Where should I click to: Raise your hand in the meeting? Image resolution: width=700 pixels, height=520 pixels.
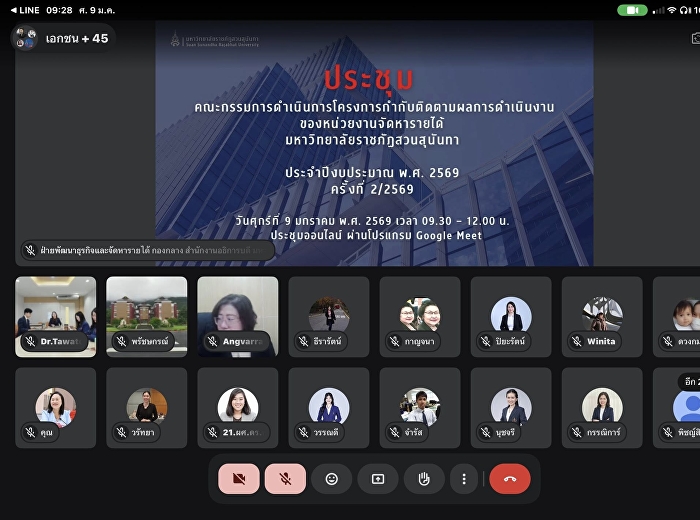424,479
